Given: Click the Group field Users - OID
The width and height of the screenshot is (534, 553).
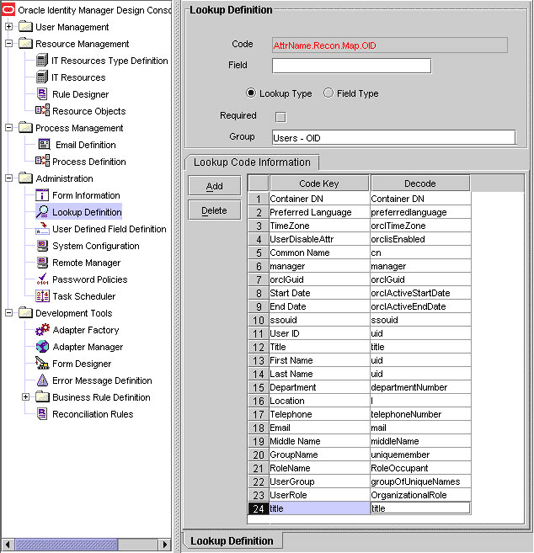Looking at the screenshot, I should pos(394,138).
